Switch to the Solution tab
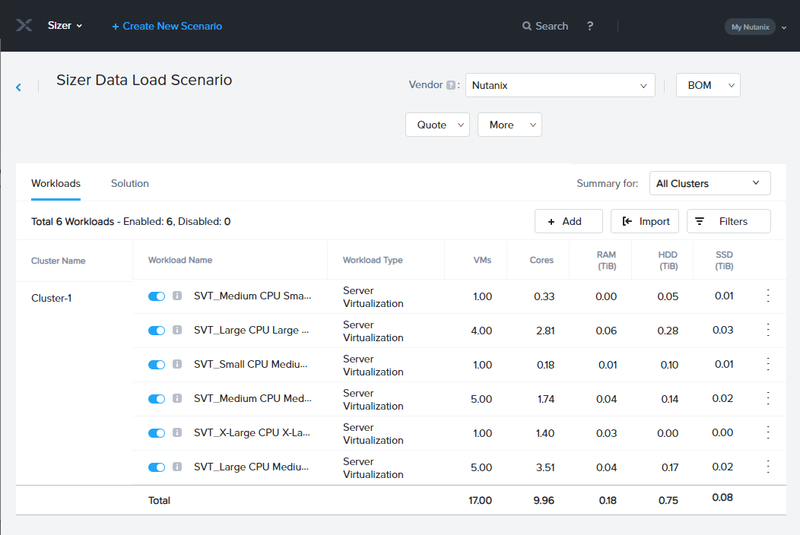Image resolution: width=800 pixels, height=535 pixels. [130, 184]
